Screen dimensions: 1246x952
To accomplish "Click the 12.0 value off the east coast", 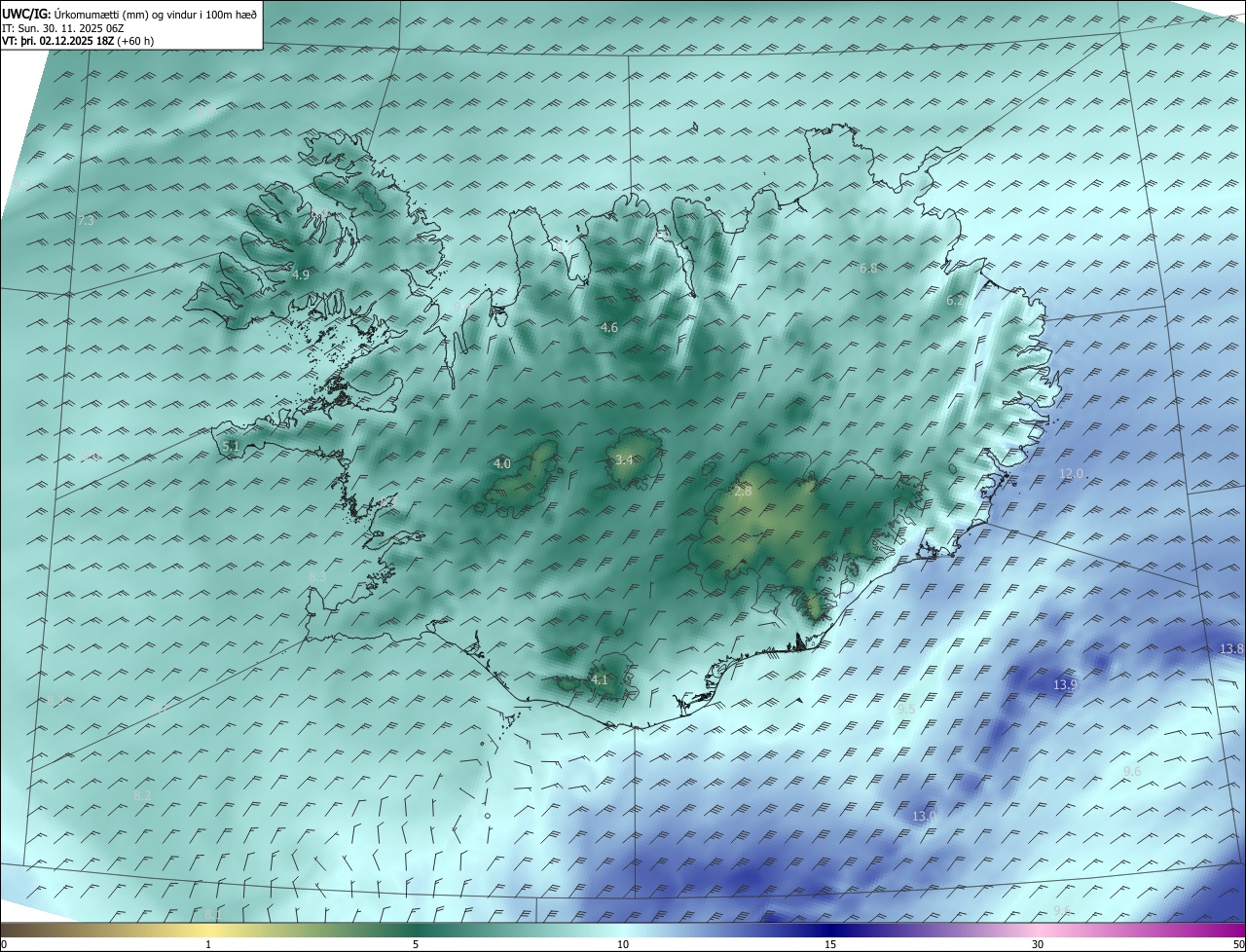I will [1071, 474].
